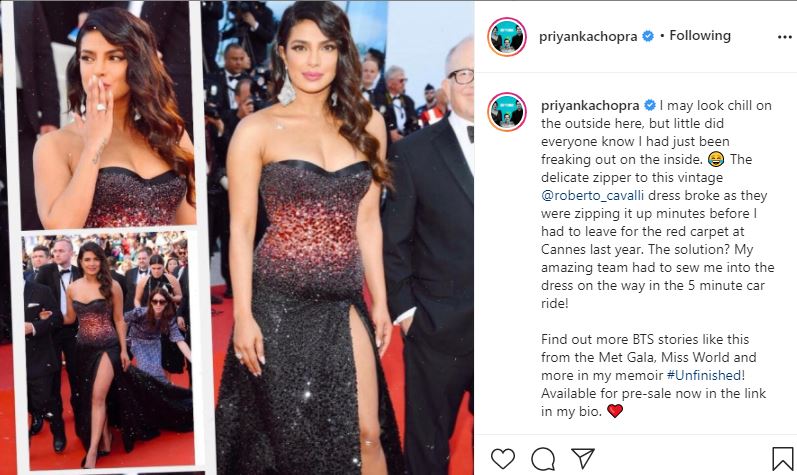Click the large red carpet photo
This screenshot has width=797, height=475.
(338, 237)
